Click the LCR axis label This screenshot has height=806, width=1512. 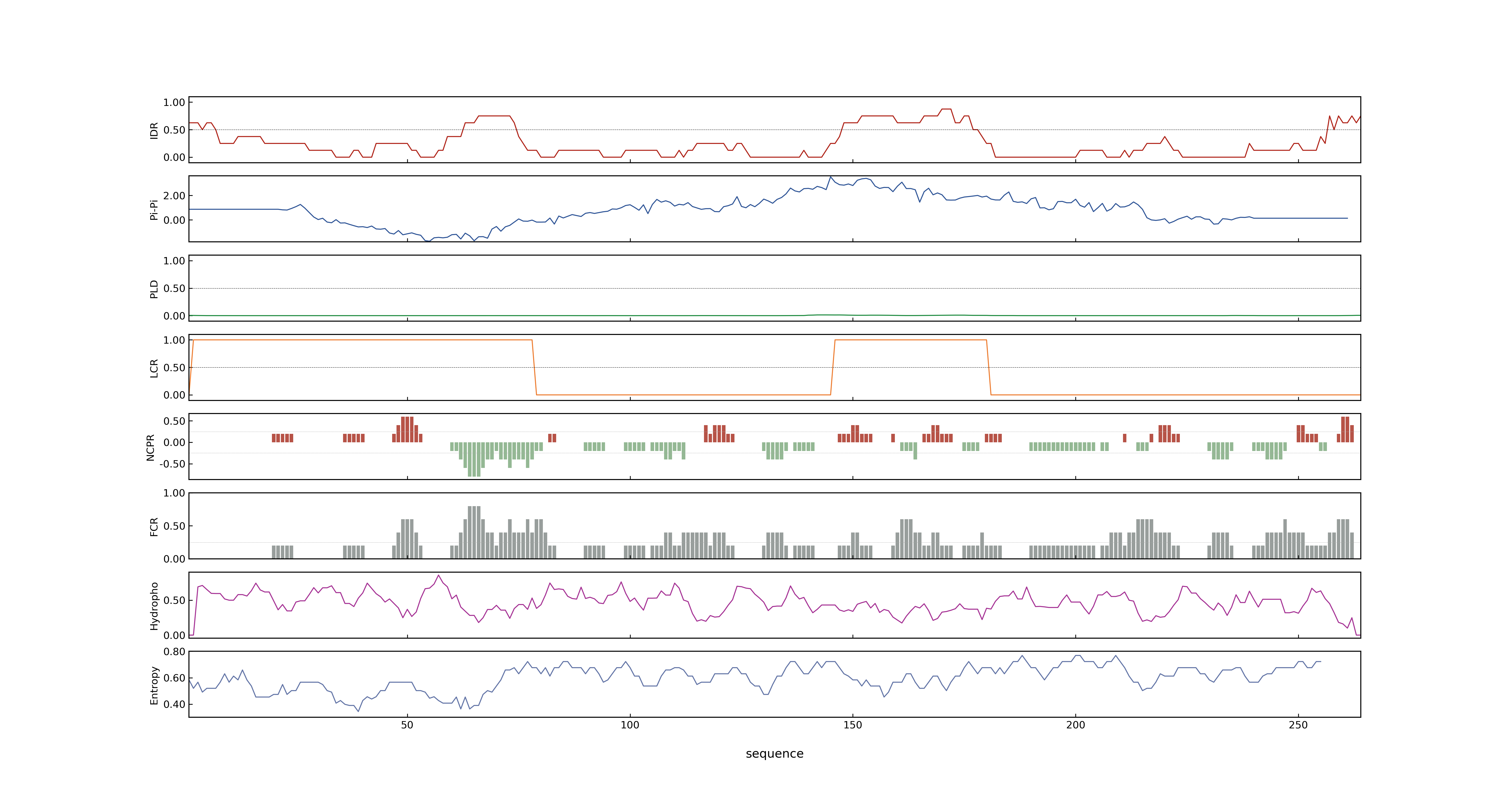[154, 368]
